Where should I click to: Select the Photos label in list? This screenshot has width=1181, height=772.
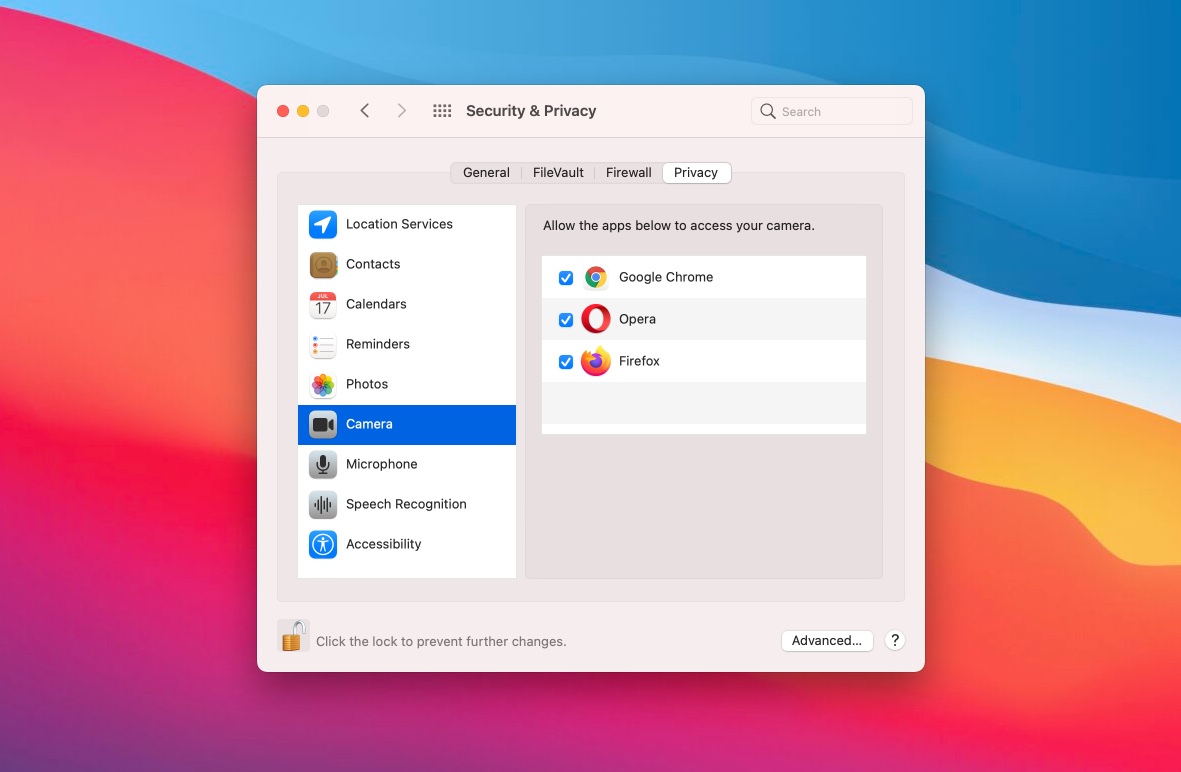coord(367,383)
